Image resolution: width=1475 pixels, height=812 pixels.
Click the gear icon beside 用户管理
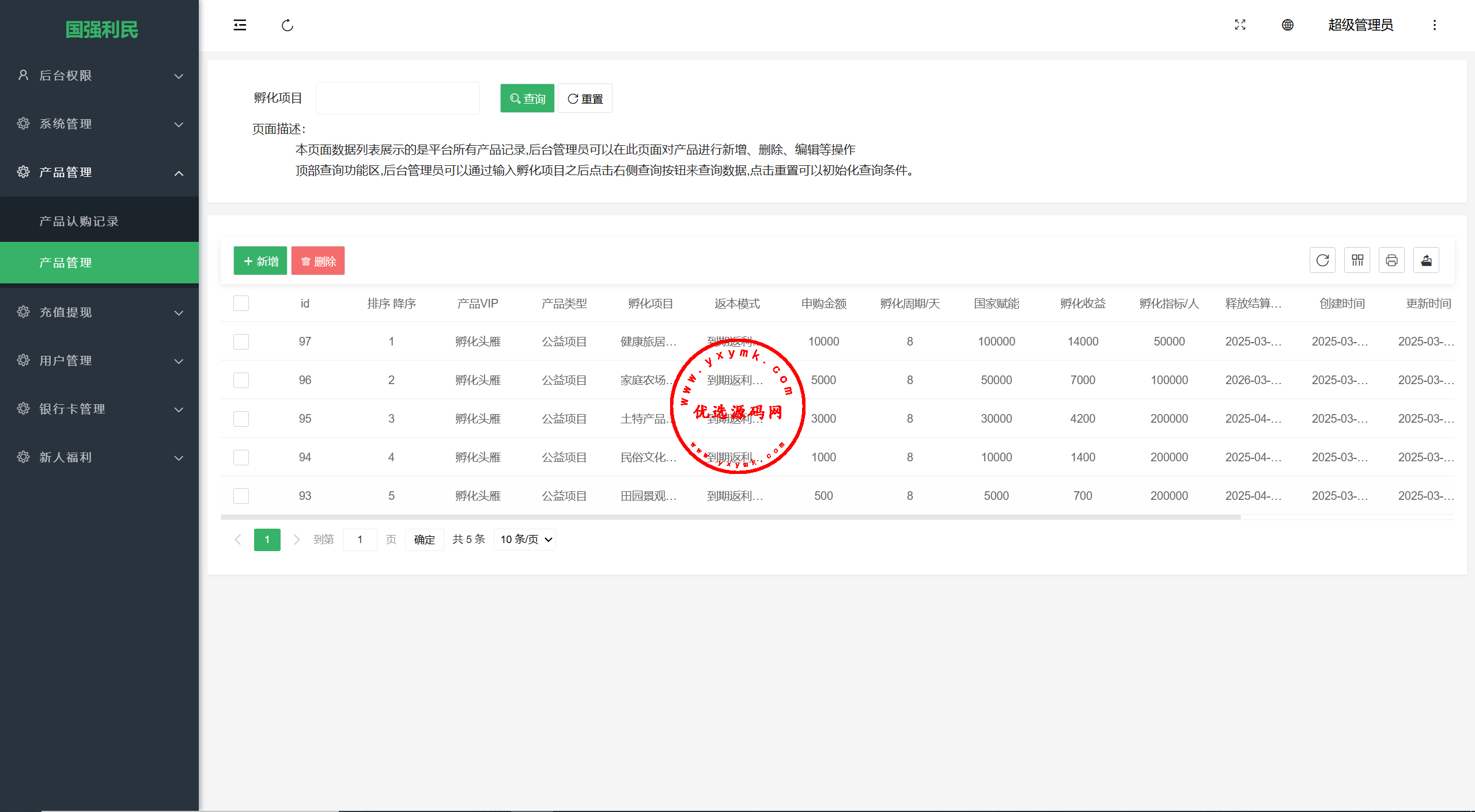23,360
